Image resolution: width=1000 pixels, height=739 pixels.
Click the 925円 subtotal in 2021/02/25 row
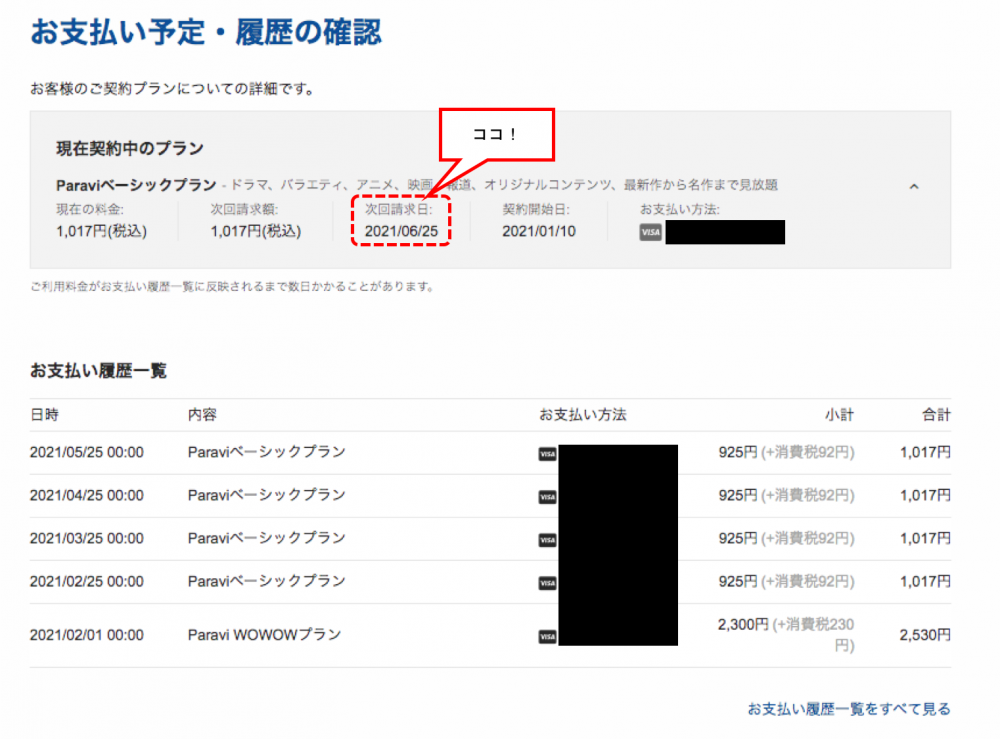point(738,582)
